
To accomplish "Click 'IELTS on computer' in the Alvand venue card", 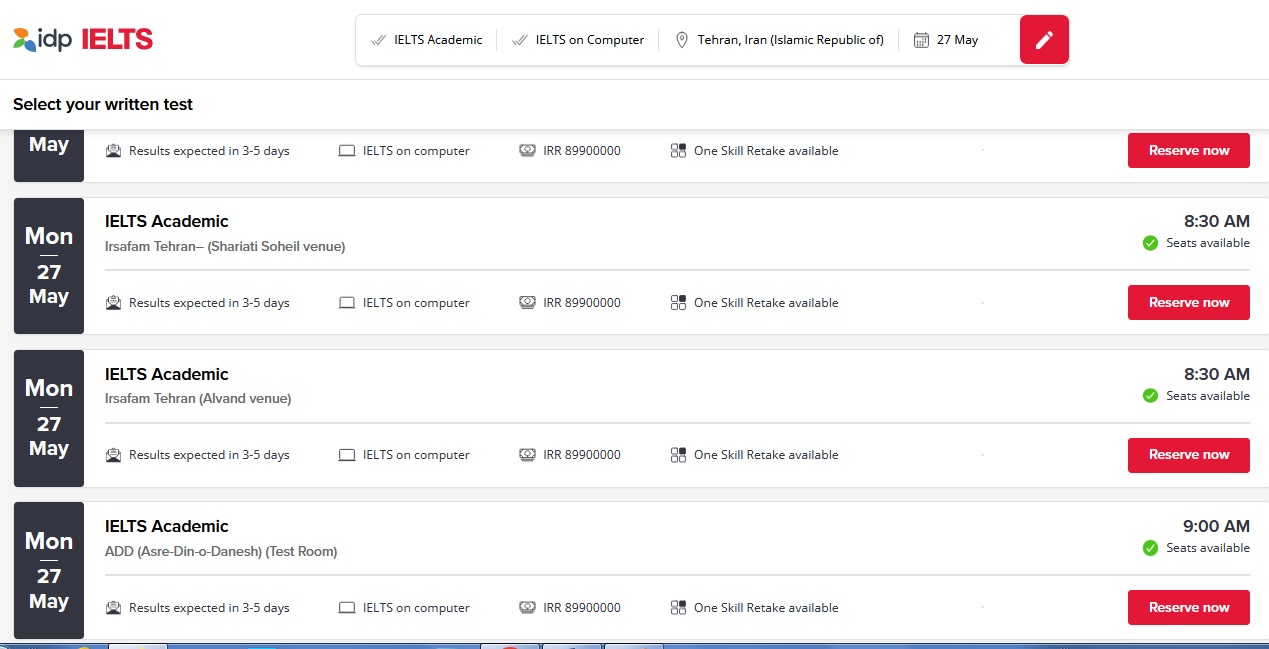I will coord(416,455).
